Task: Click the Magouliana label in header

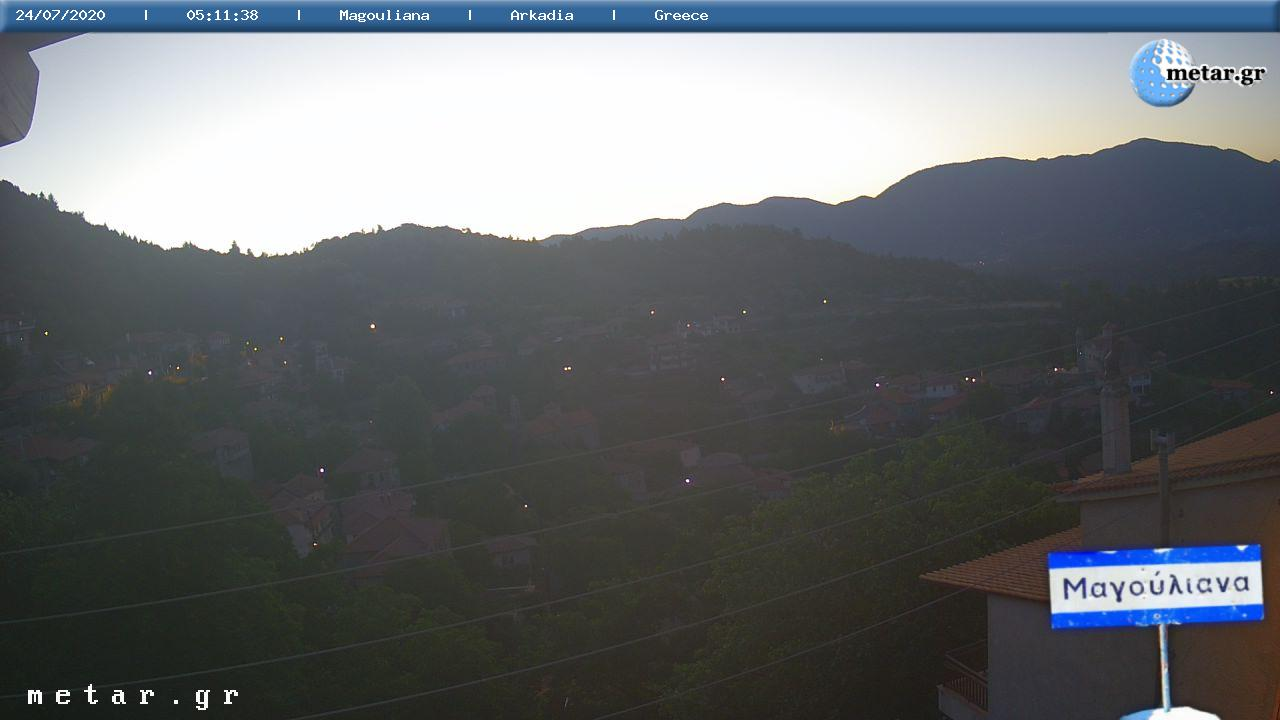Action: (384, 15)
